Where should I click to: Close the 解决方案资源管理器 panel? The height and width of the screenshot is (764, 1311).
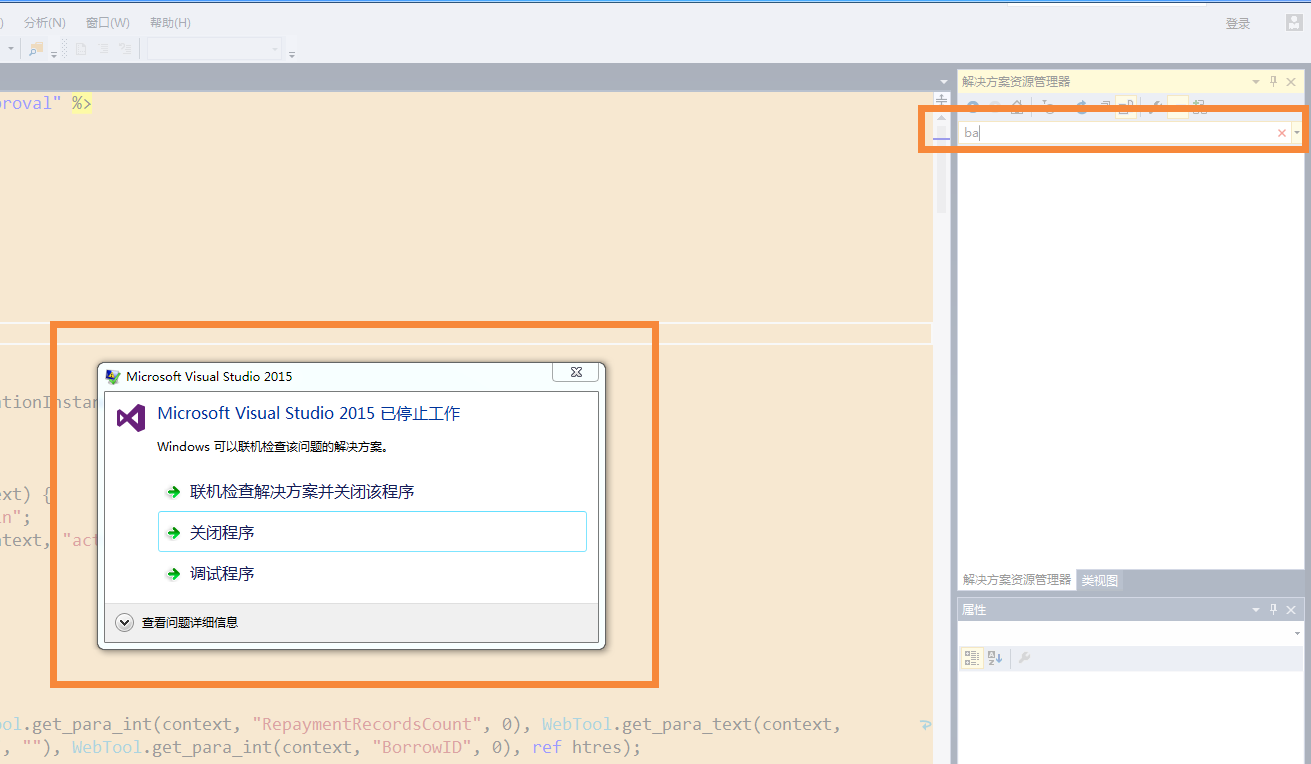click(x=1291, y=81)
